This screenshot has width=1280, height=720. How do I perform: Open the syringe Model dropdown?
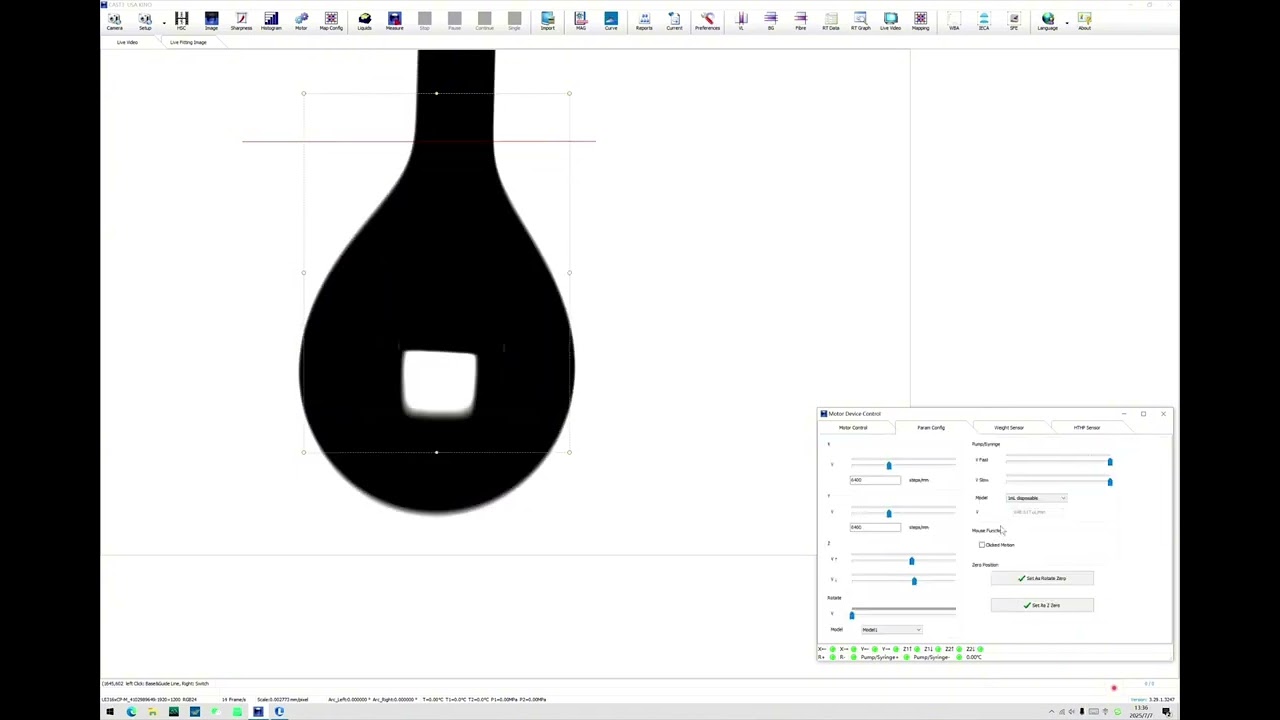1036,498
